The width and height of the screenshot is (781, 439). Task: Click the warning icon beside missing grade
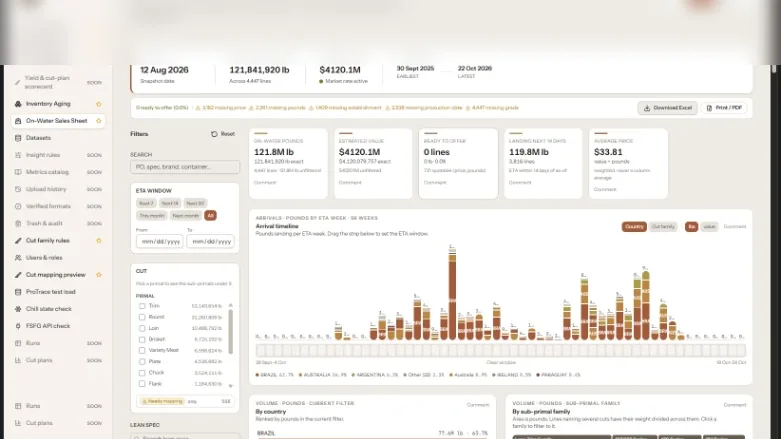pos(468,108)
